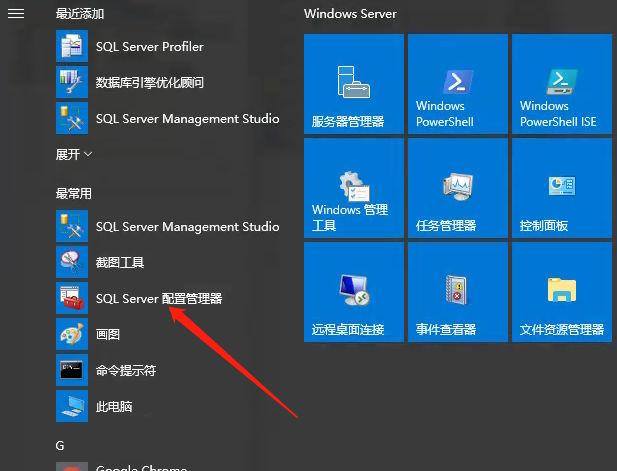The width and height of the screenshot is (617, 471).
Task: Click the 最常用 section heading
Action: coord(74,194)
